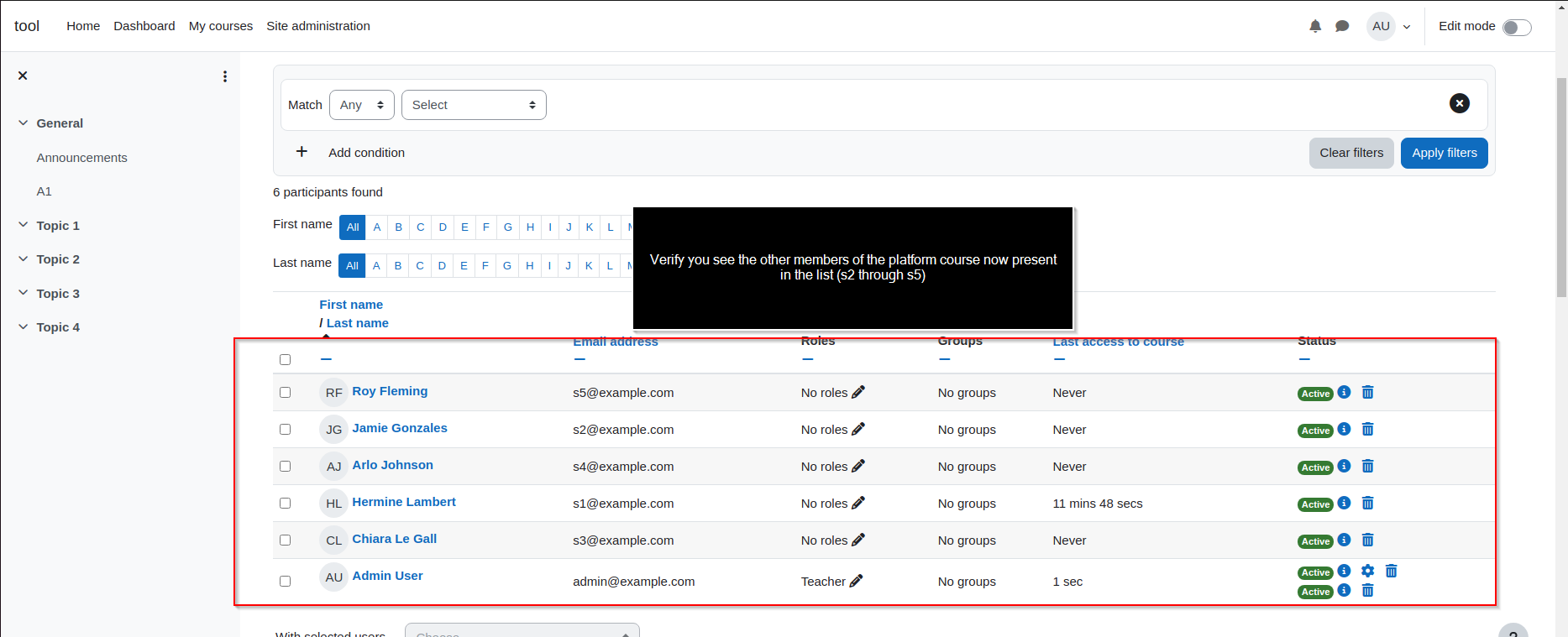Image resolution: width=1568 pixels, height=637 pixels.
Task: Unenrol Roy Fleming with trash icon
Action: (x=1367, y=392)
